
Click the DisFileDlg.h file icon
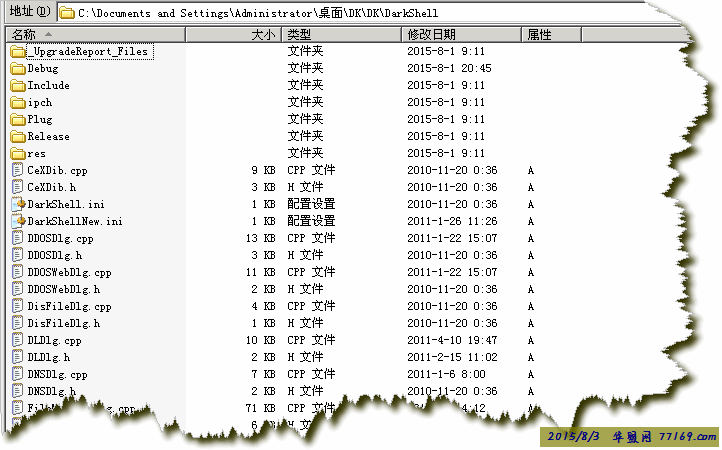[x=17, y=324]
